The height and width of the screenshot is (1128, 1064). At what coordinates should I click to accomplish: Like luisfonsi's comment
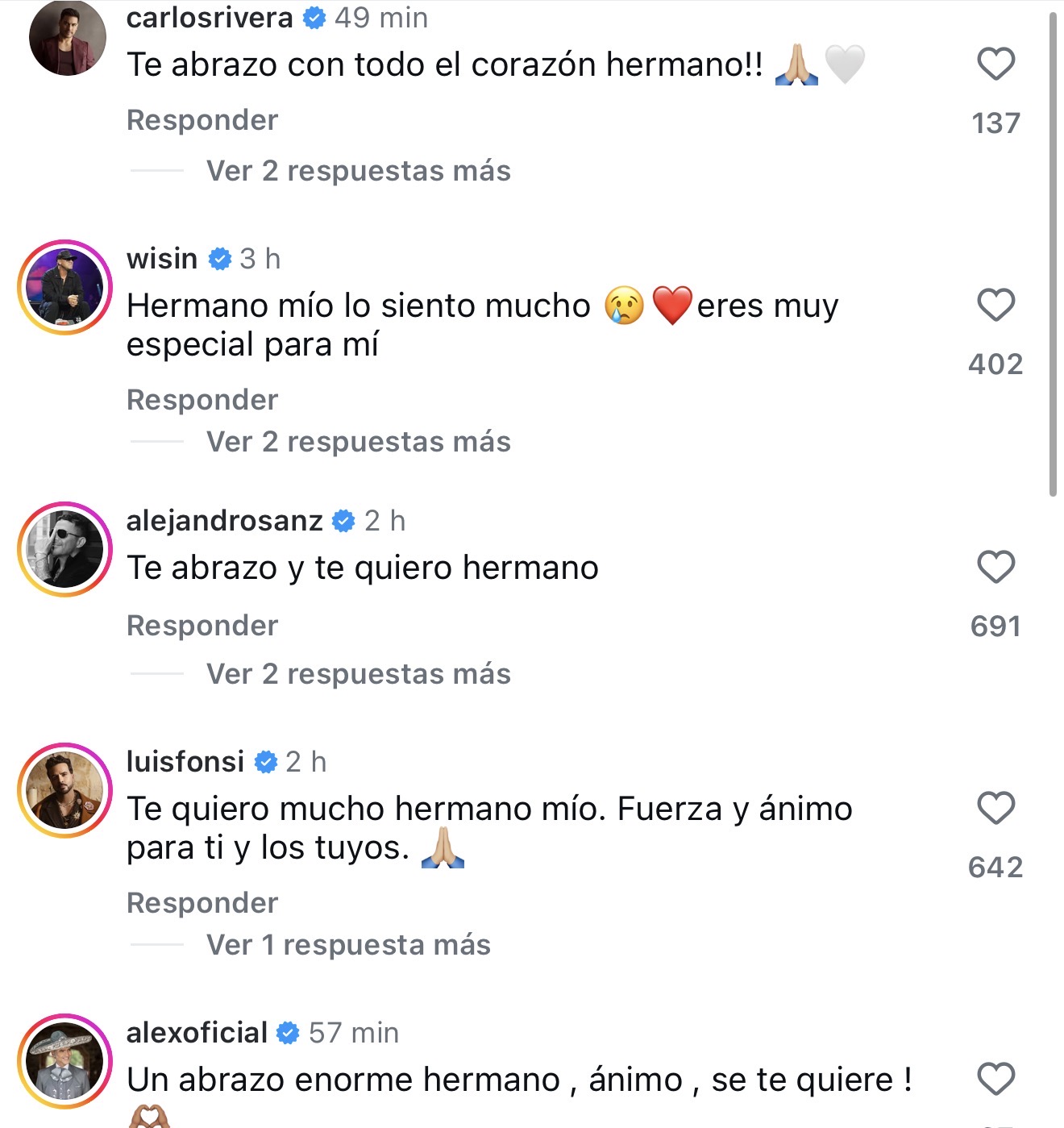pos(995,808)
